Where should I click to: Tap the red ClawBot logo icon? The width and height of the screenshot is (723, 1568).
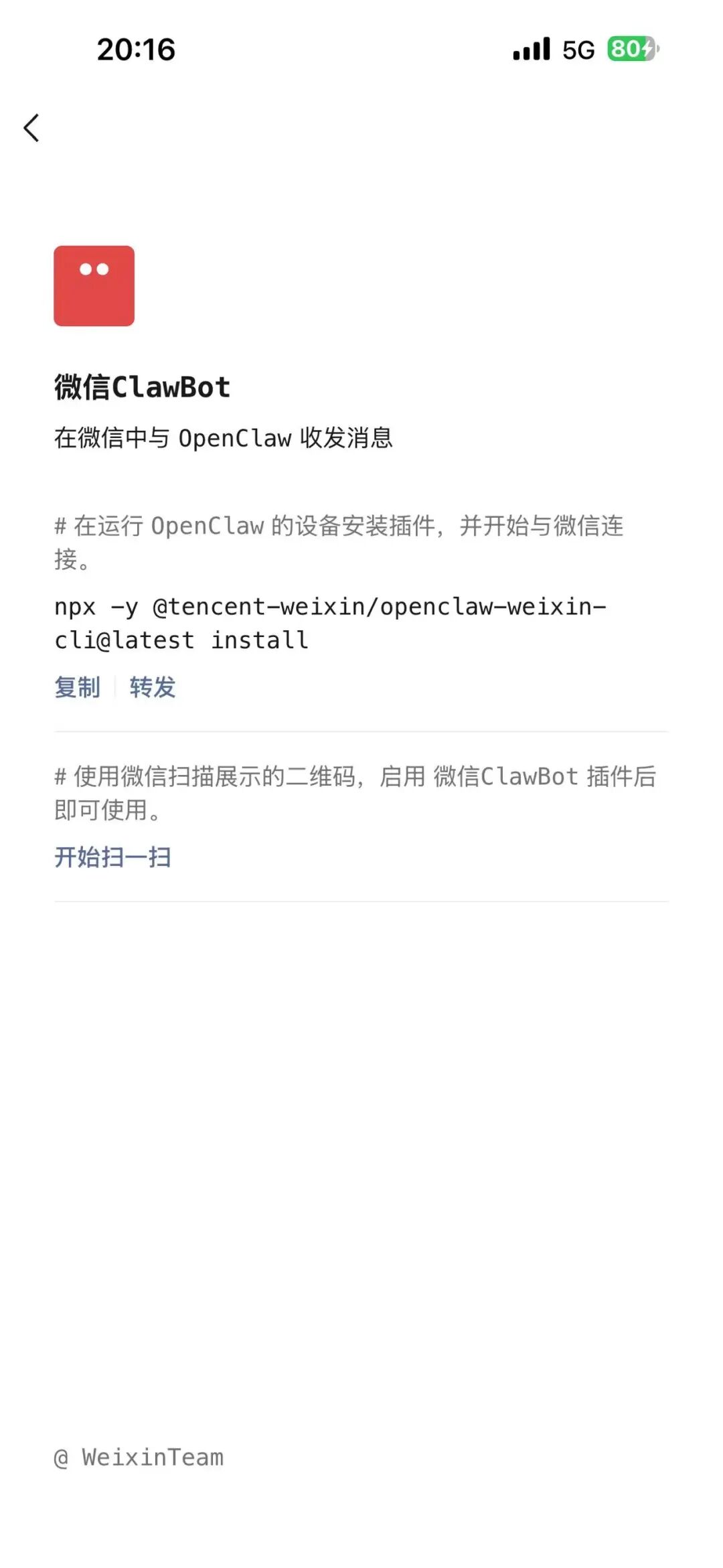94,286
